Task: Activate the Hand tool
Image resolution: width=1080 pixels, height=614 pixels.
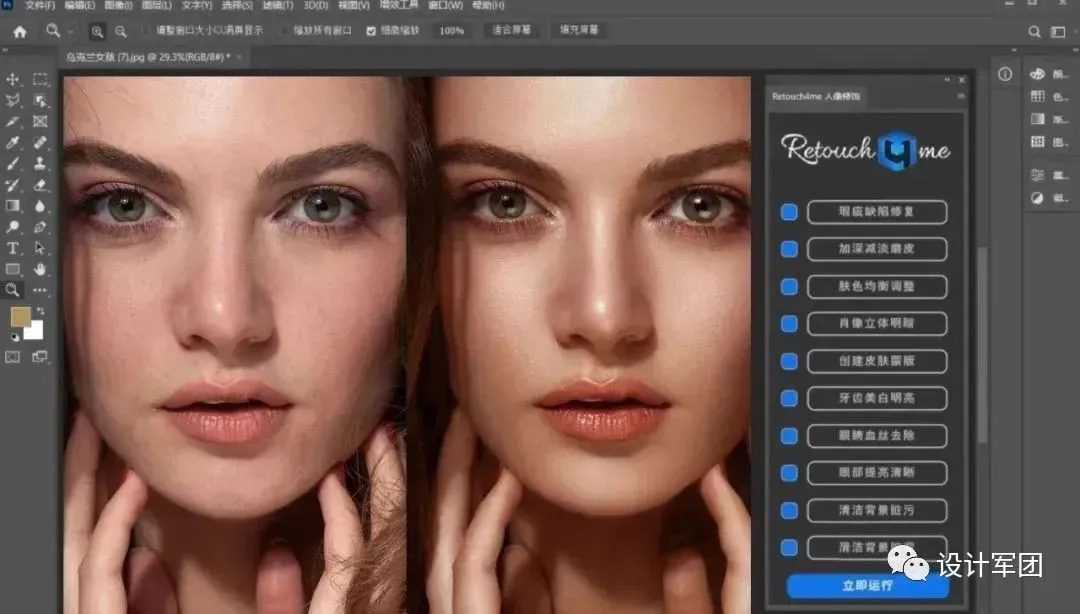Action: 40,269
